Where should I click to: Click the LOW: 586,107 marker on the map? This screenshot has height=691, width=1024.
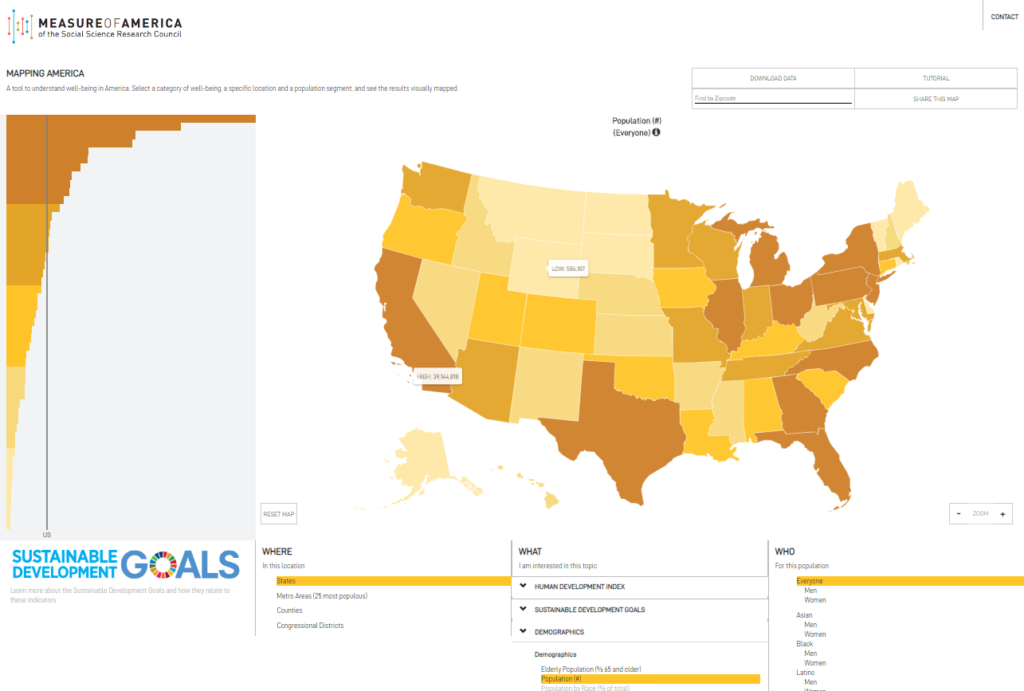pos(566,268)
